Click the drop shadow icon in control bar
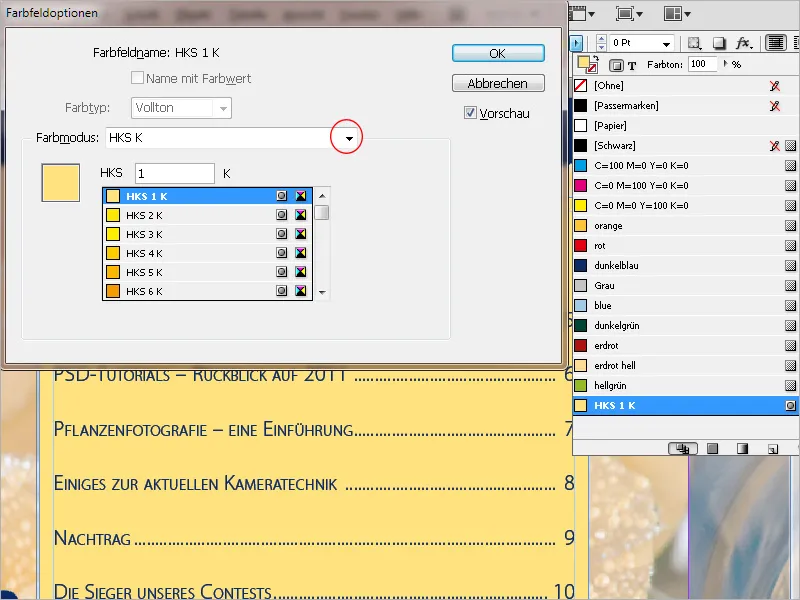The width and height of the screenshot is (800, 600). point(719,43)
